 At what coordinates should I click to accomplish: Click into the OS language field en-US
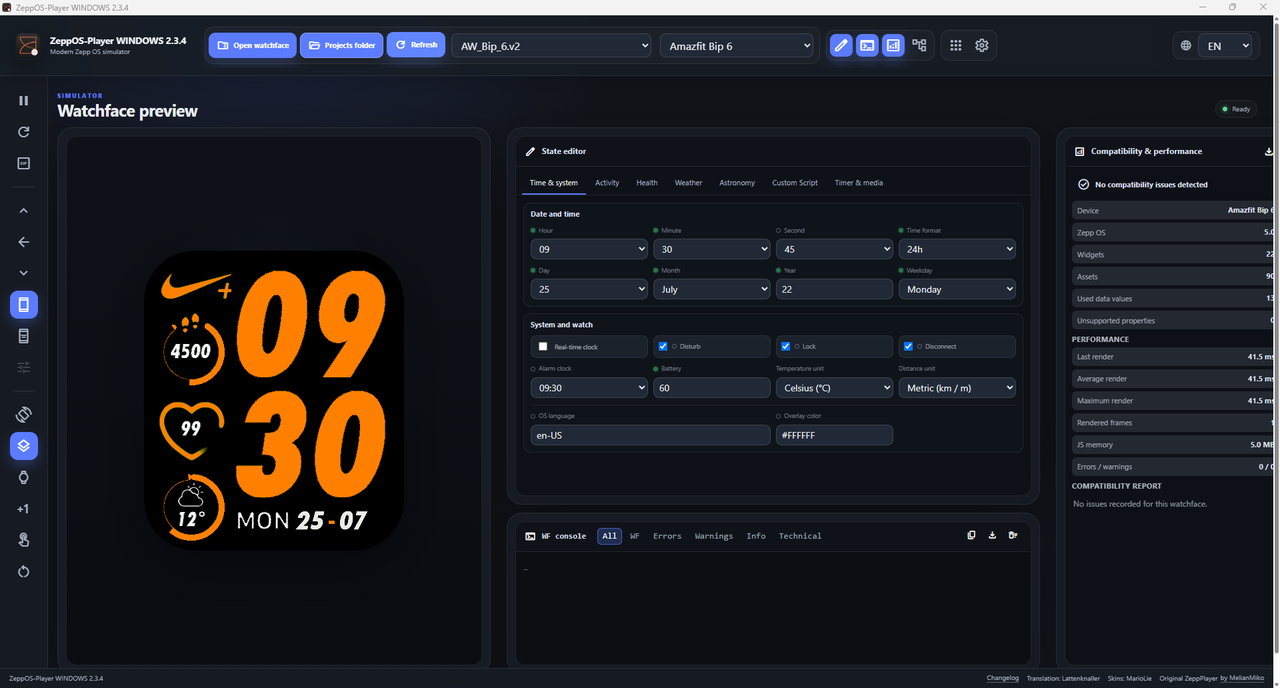point(650,435)
